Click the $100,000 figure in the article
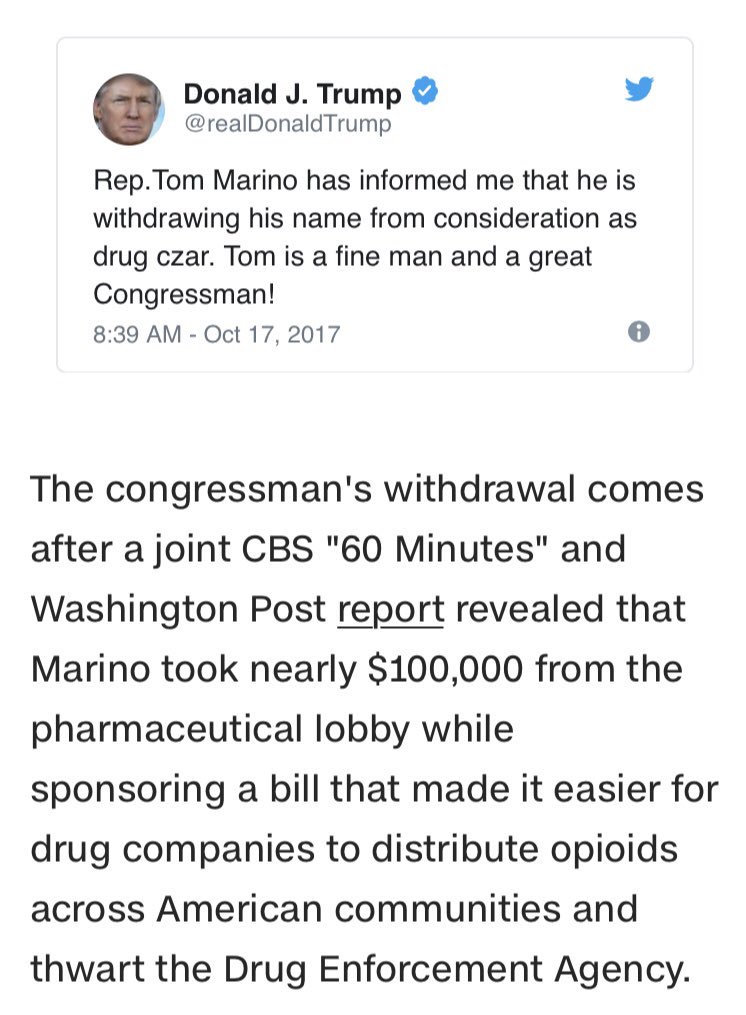Viewport: 746px width, 1015px height. click(x=445, y=669)
